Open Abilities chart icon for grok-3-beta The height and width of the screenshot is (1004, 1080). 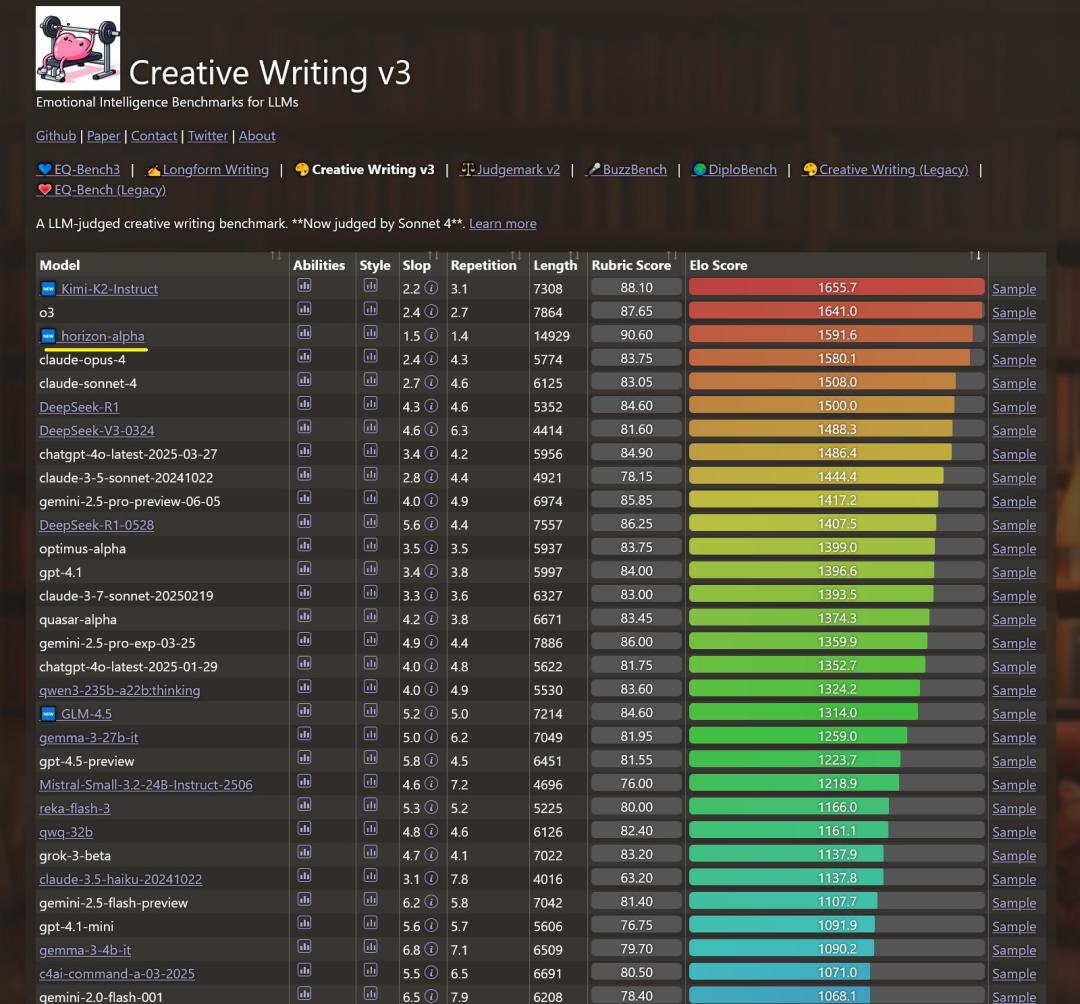[x=304, y=854]
